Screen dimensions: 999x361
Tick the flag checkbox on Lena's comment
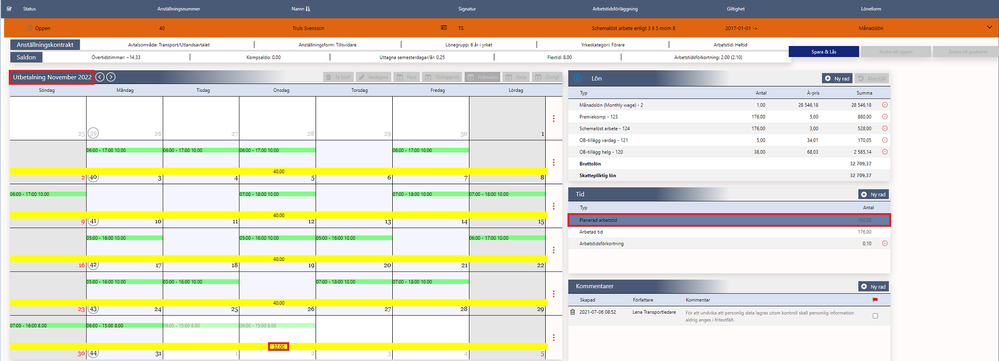click(x=875, y=316)
